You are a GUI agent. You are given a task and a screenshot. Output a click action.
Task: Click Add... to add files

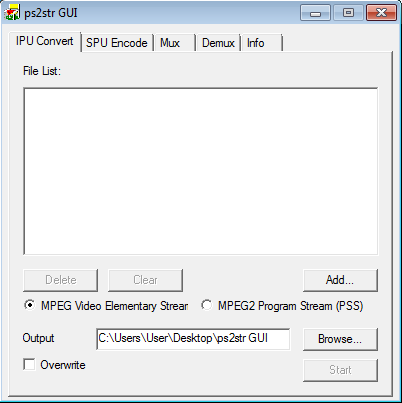(340, 280)
